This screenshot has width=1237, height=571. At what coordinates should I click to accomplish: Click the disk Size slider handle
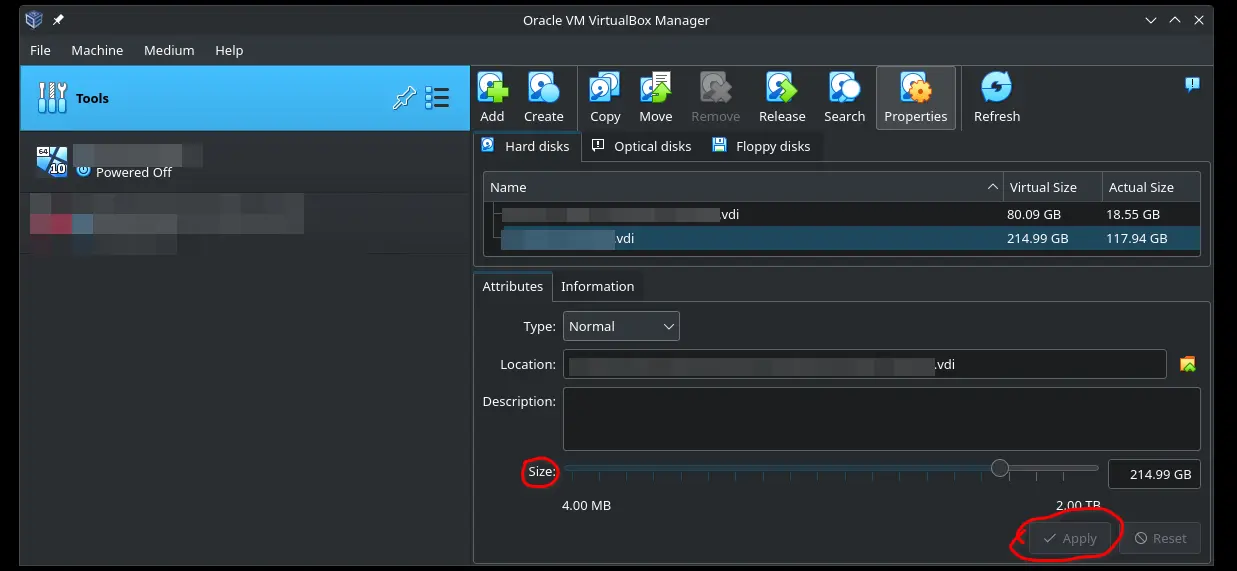click(999, 468)
